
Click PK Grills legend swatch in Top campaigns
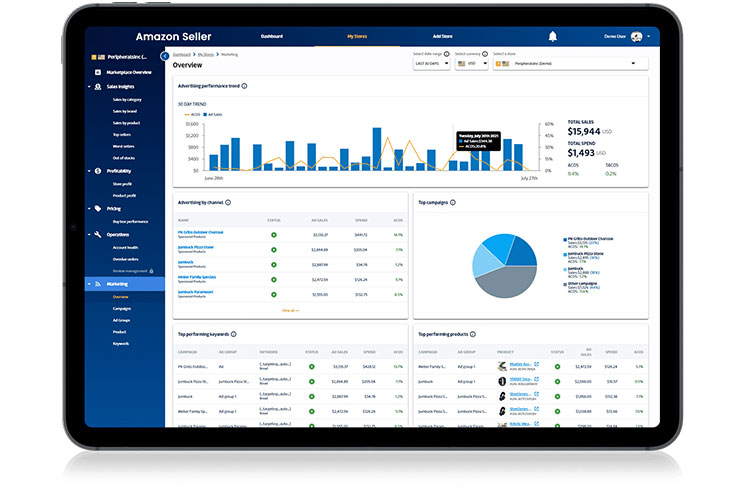click(565, 239)
